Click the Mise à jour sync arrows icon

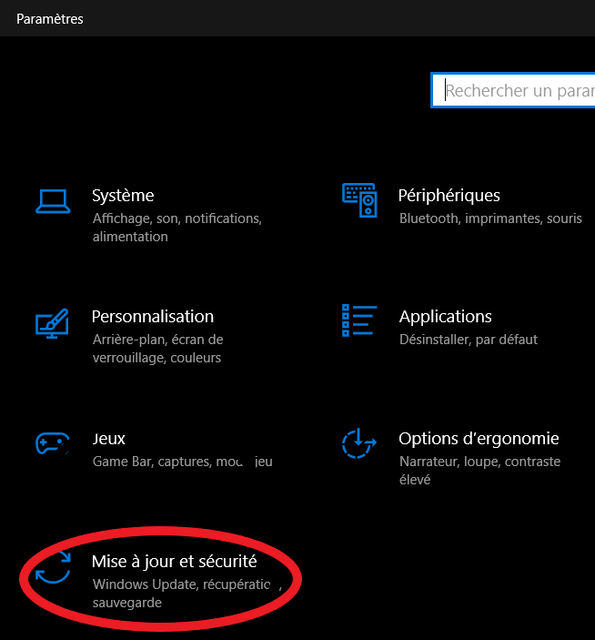[53, 567]
